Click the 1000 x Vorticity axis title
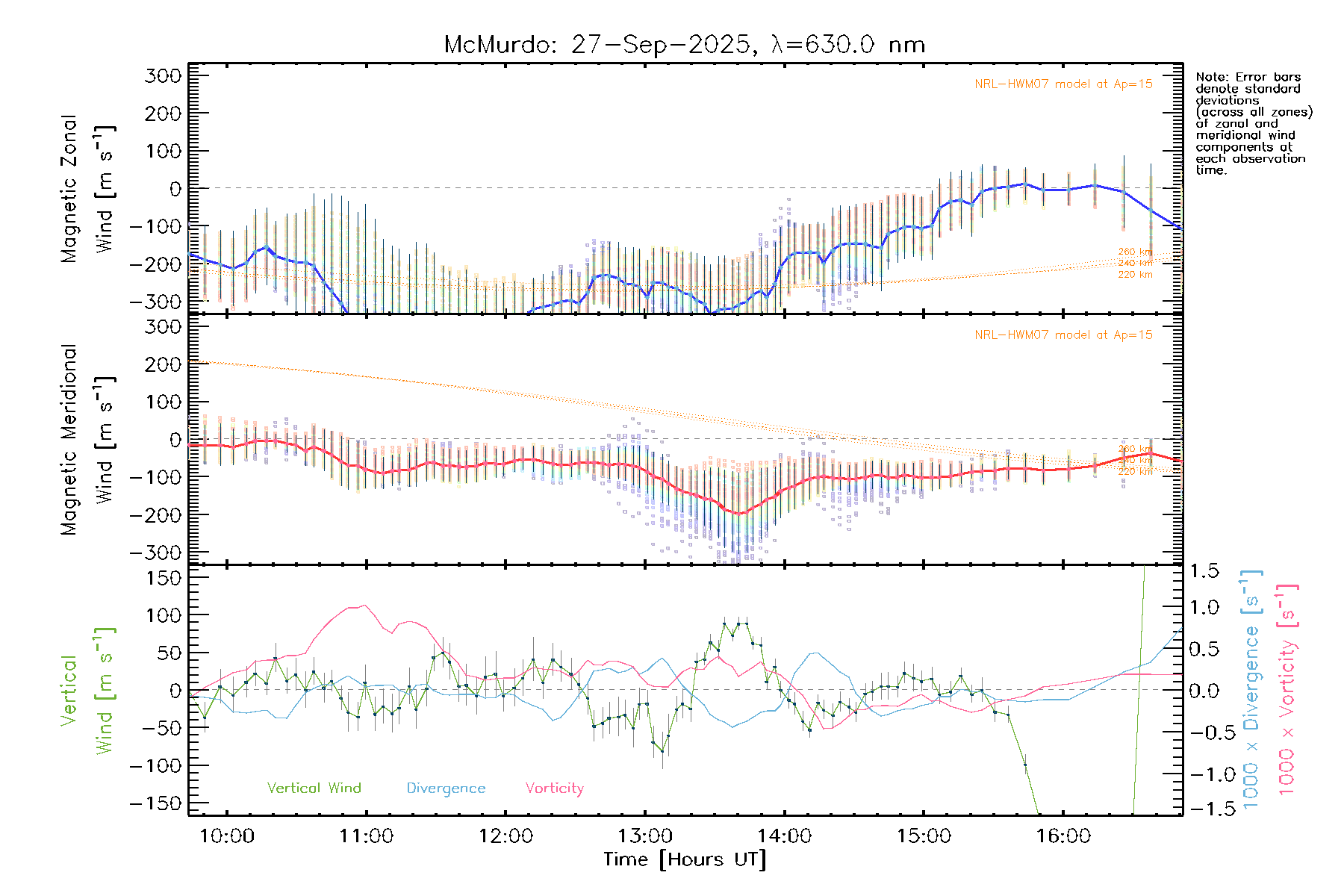The image size is (1344, 896). point(1287,690)
